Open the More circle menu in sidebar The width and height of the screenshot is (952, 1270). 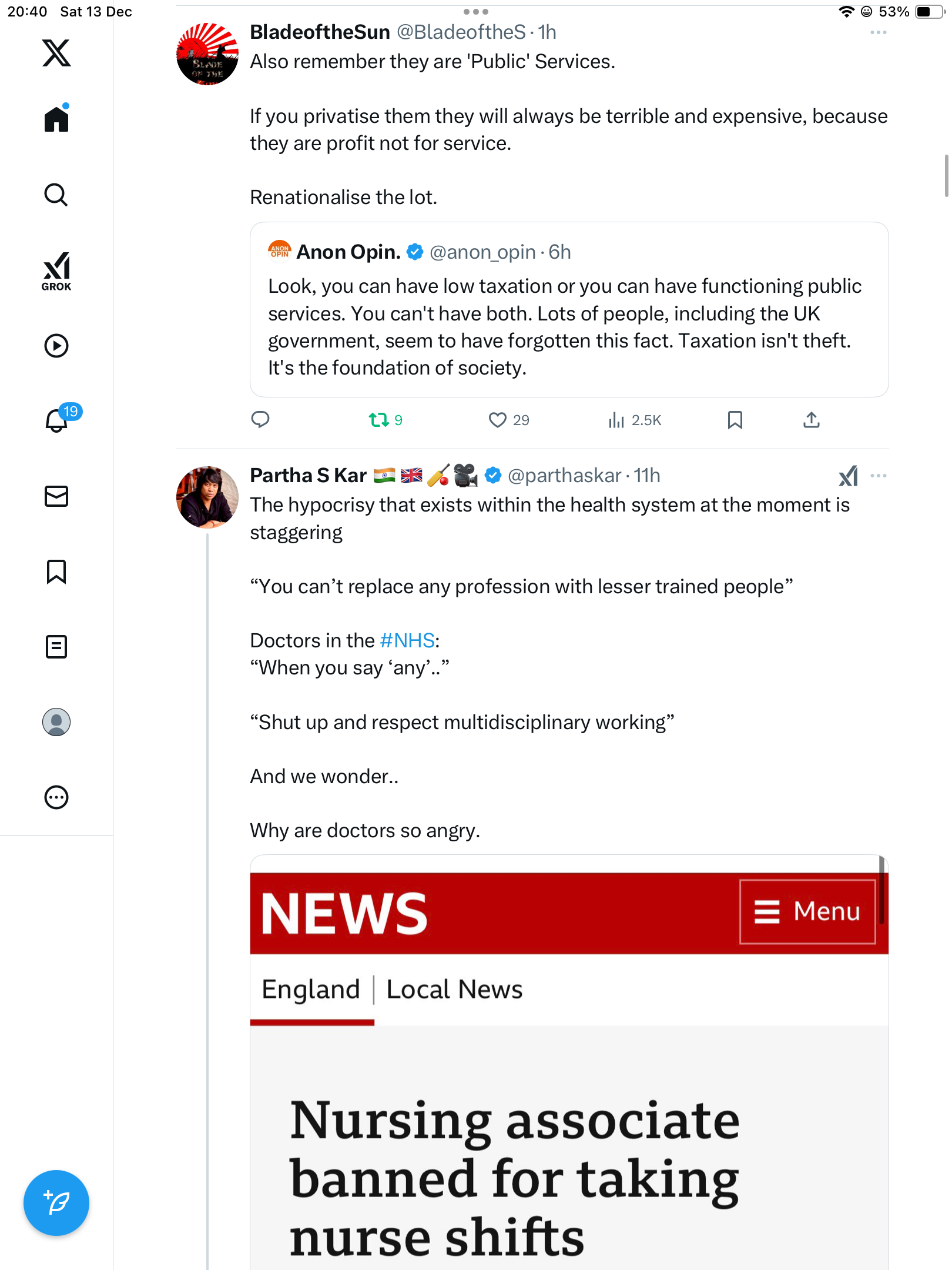click(56, 797)
